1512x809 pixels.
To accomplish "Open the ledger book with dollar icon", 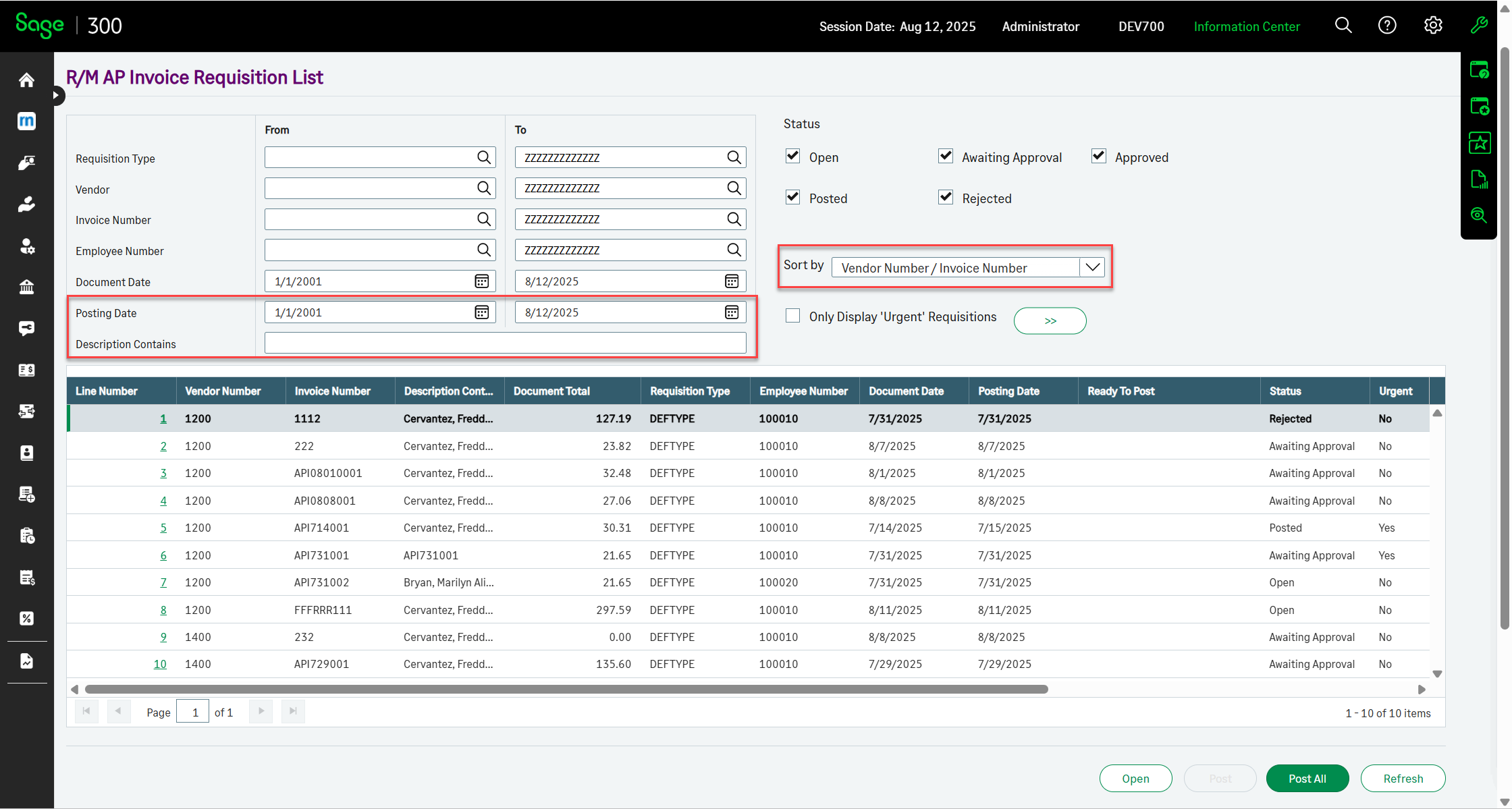I will point(26,370).
